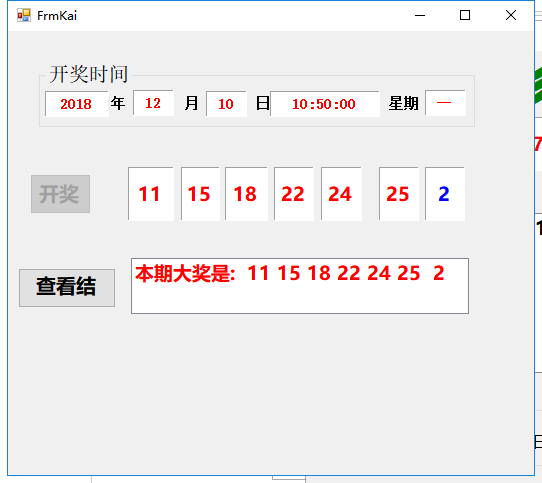
Task: Maximize the FrmKai window
Action: pos(465,15)
